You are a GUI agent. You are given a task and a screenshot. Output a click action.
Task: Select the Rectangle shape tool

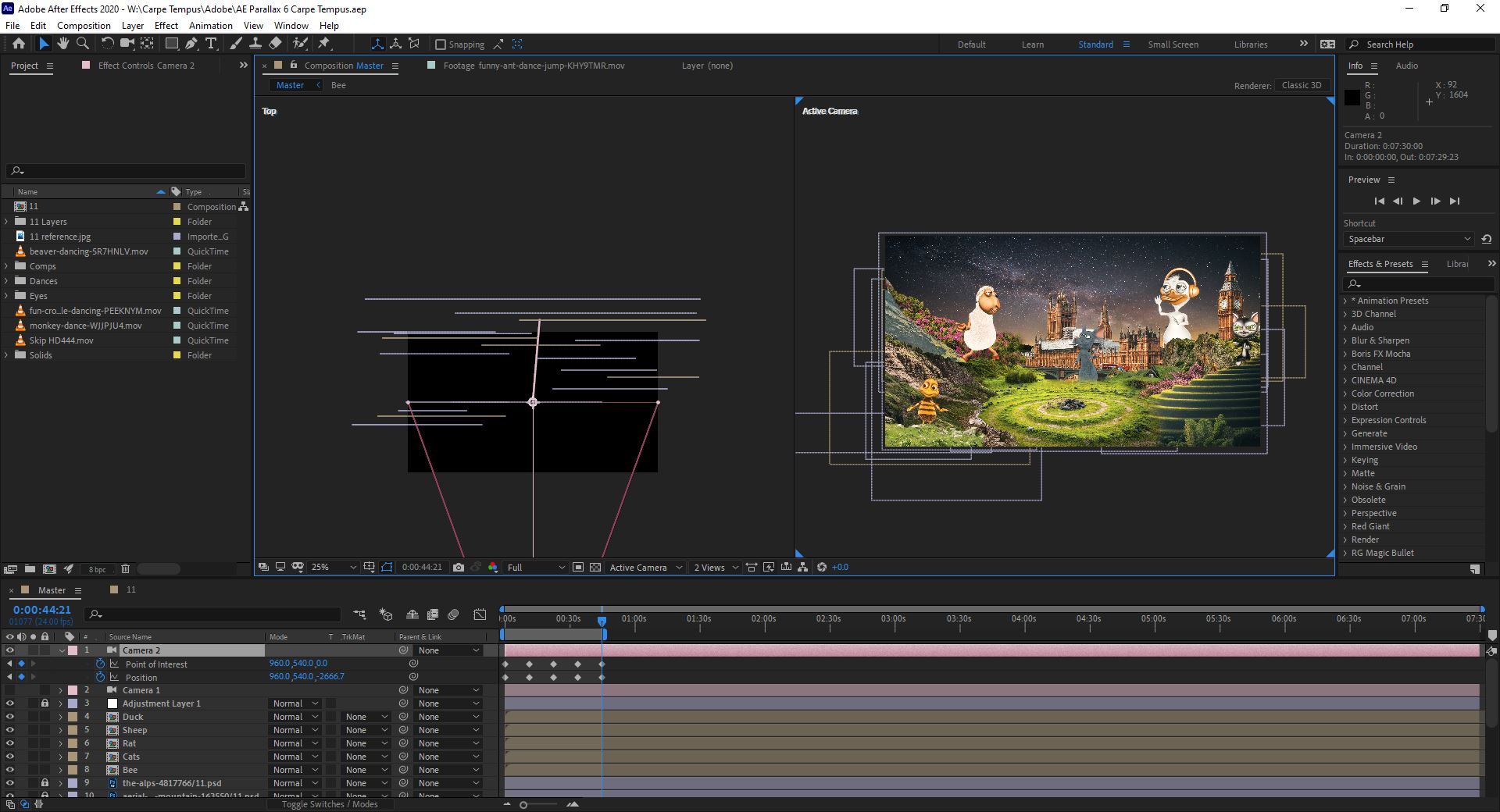[170, 45]
